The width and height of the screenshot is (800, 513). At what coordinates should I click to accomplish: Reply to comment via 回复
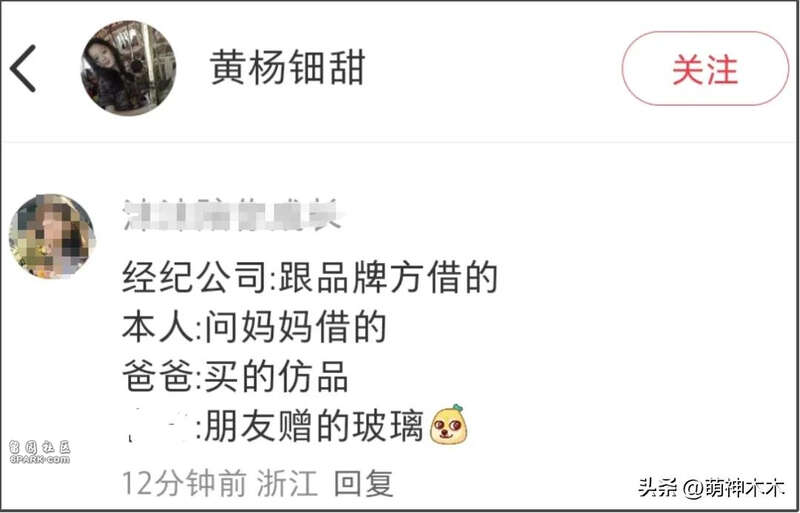click(364, 483)
